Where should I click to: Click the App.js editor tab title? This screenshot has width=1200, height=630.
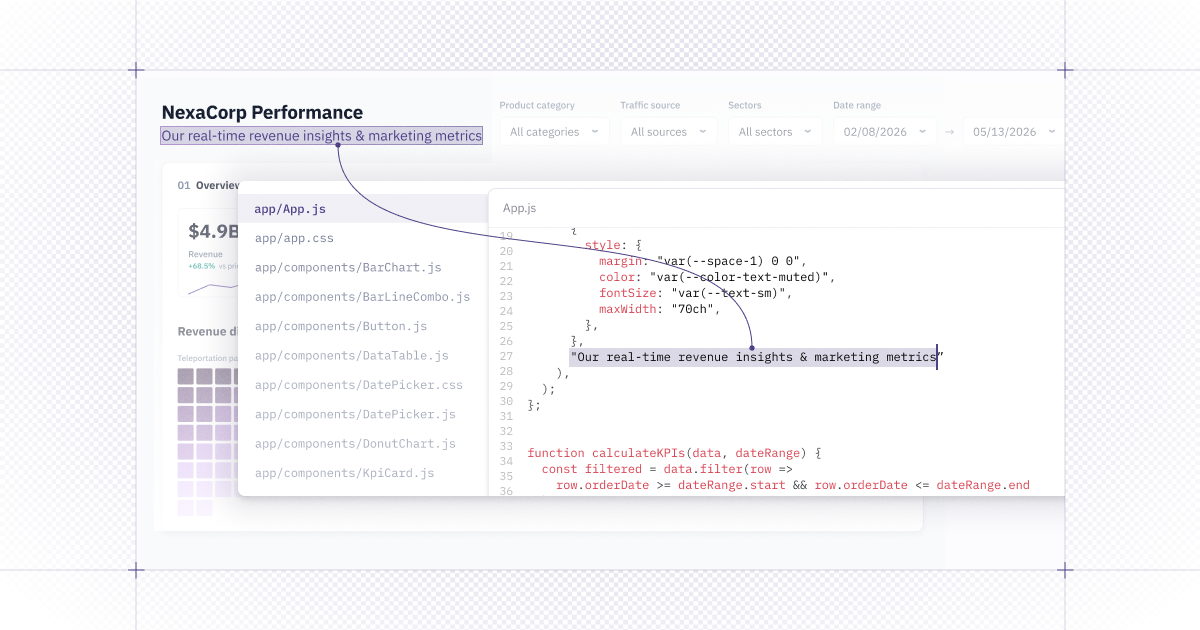pos(519,208)
